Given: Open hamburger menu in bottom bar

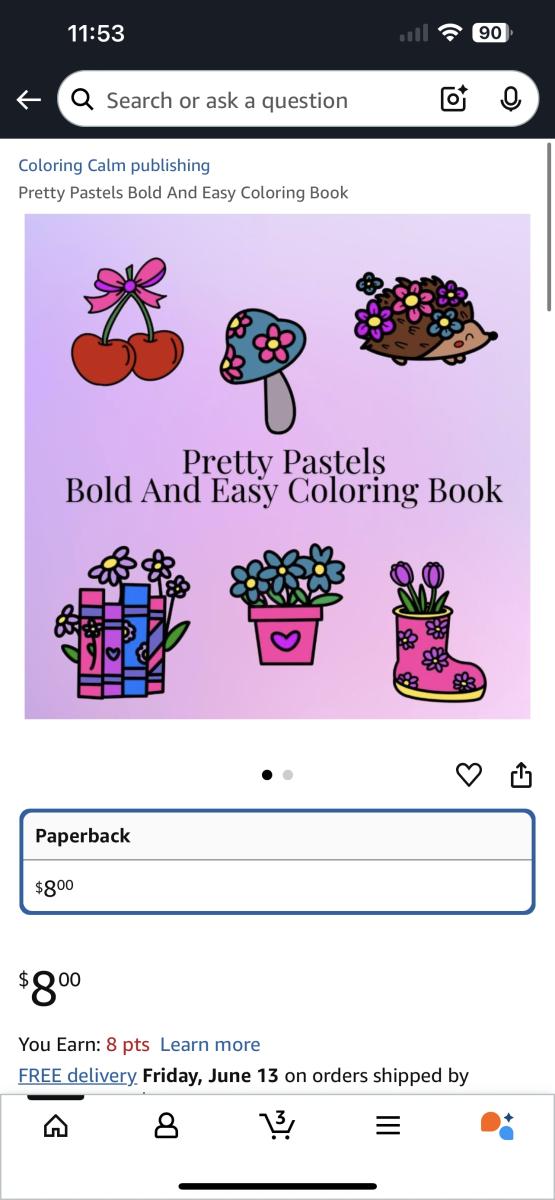Looking at the screenshot, I should [x=388, y=1126].
